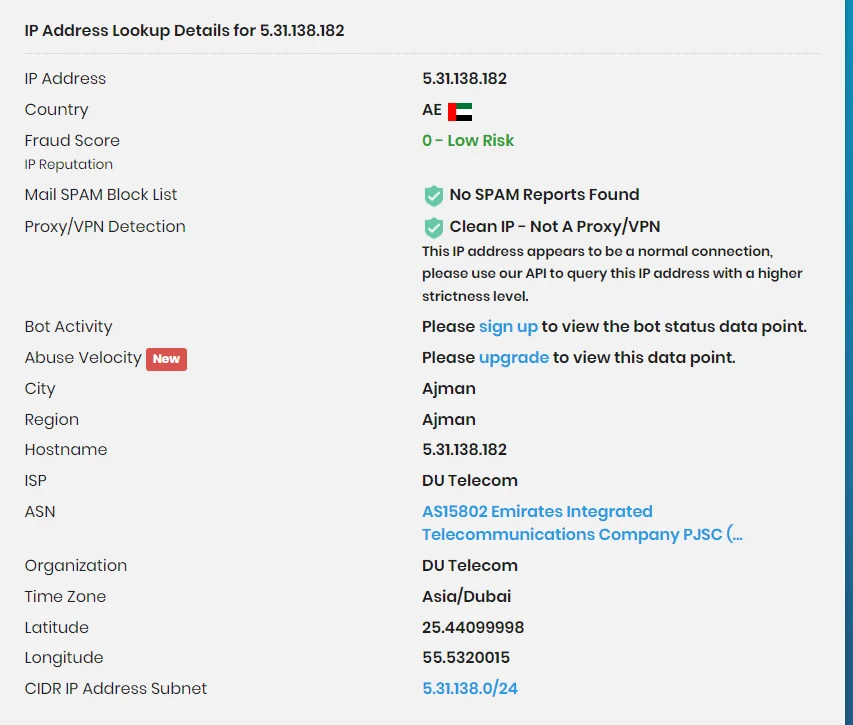
Task: Click the Asia/Dubai time zone value
Action: pos(466,597)
